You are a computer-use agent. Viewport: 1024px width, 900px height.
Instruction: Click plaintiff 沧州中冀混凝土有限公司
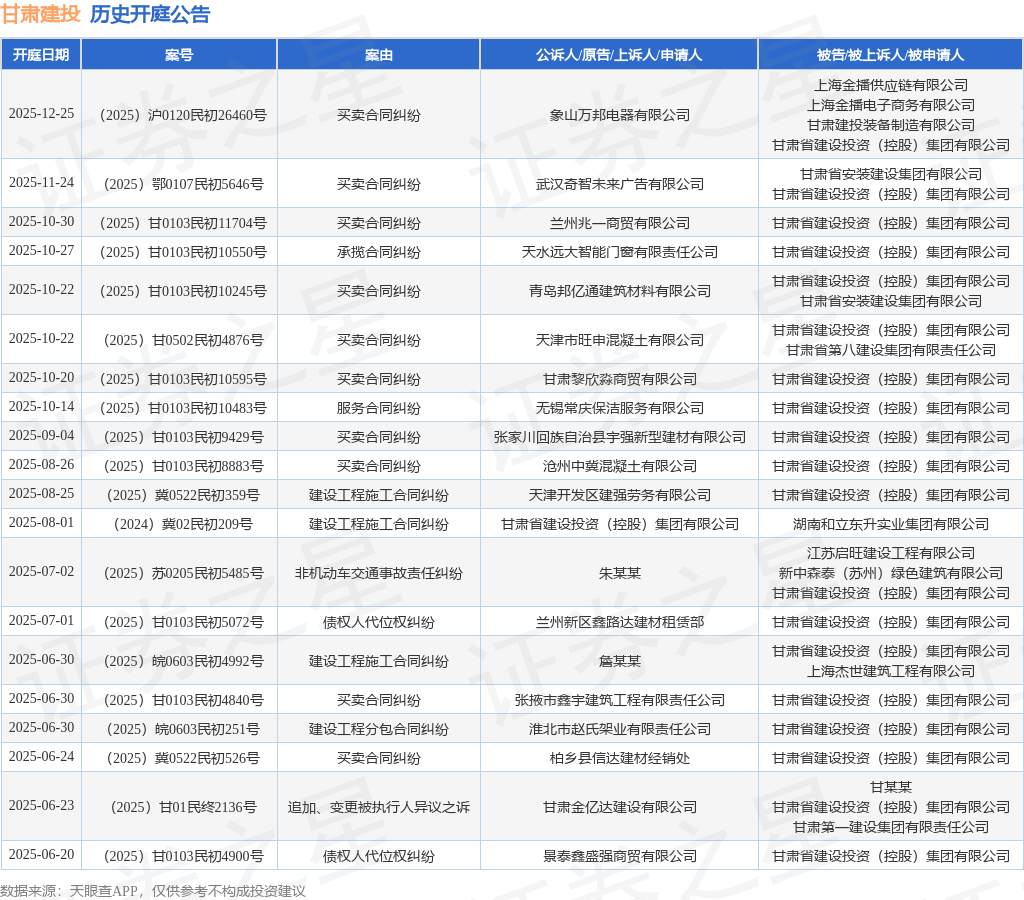tap(620, 466)
